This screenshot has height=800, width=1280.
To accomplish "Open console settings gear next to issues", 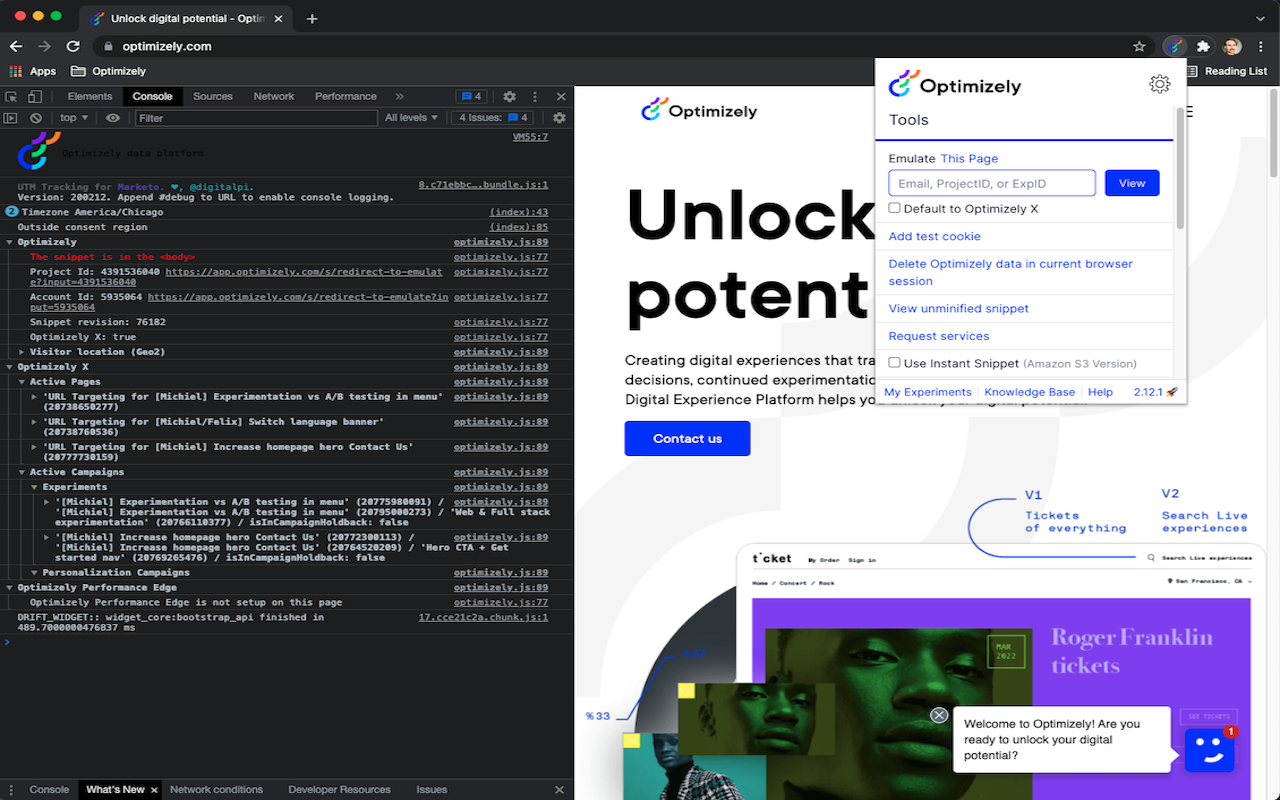I will coord(559,118).
